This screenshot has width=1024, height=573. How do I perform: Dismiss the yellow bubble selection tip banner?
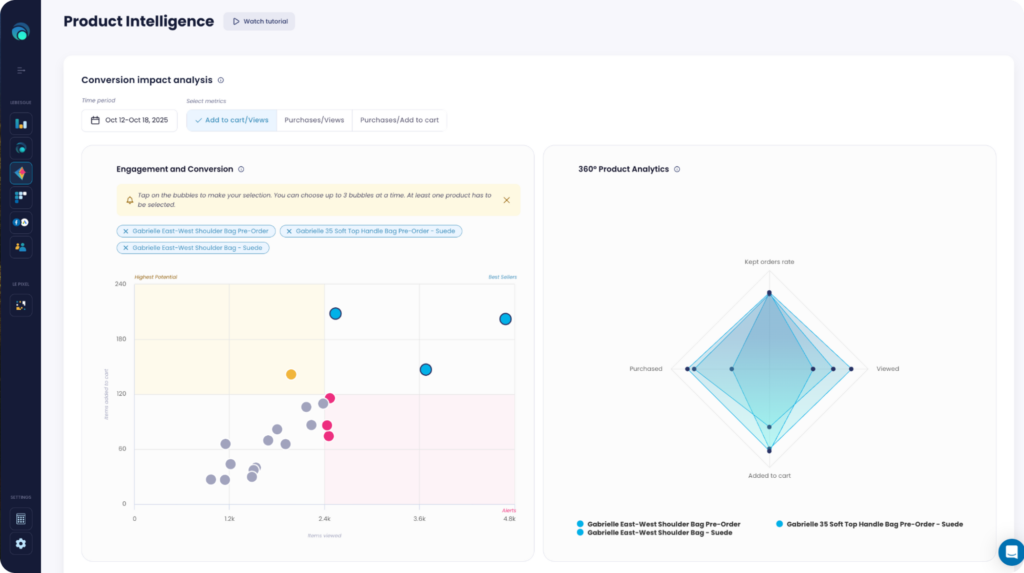pyautogui.click(x=506, y=200)
